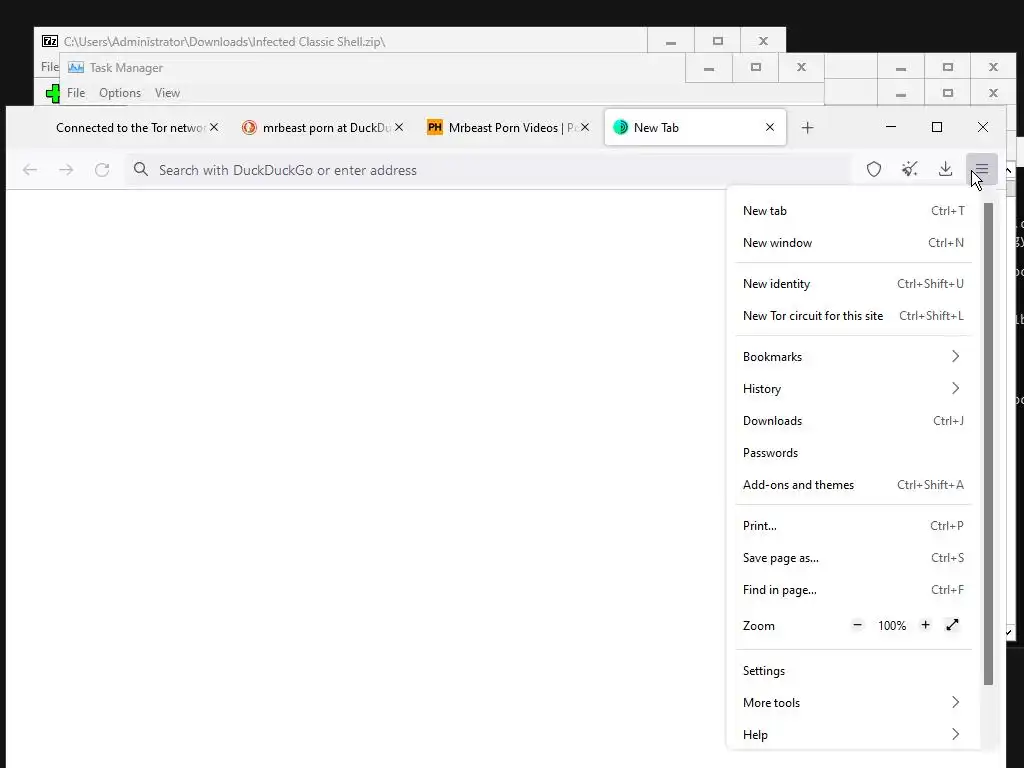This screenshot has height=768, width=1024.
Task: Click the DuckDuckGo tab favicon
Action: 249,127
